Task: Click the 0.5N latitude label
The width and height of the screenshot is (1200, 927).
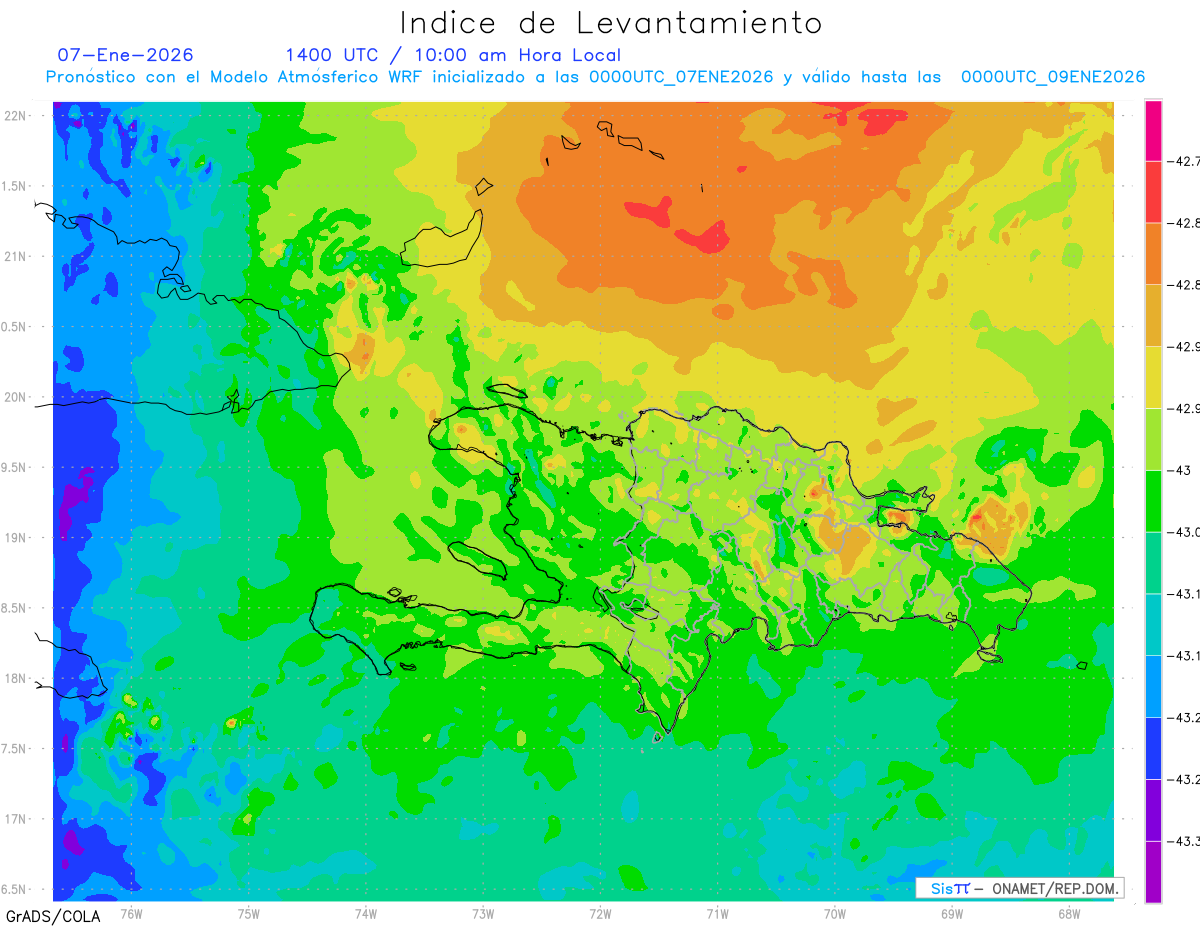Action: (15, 327)
